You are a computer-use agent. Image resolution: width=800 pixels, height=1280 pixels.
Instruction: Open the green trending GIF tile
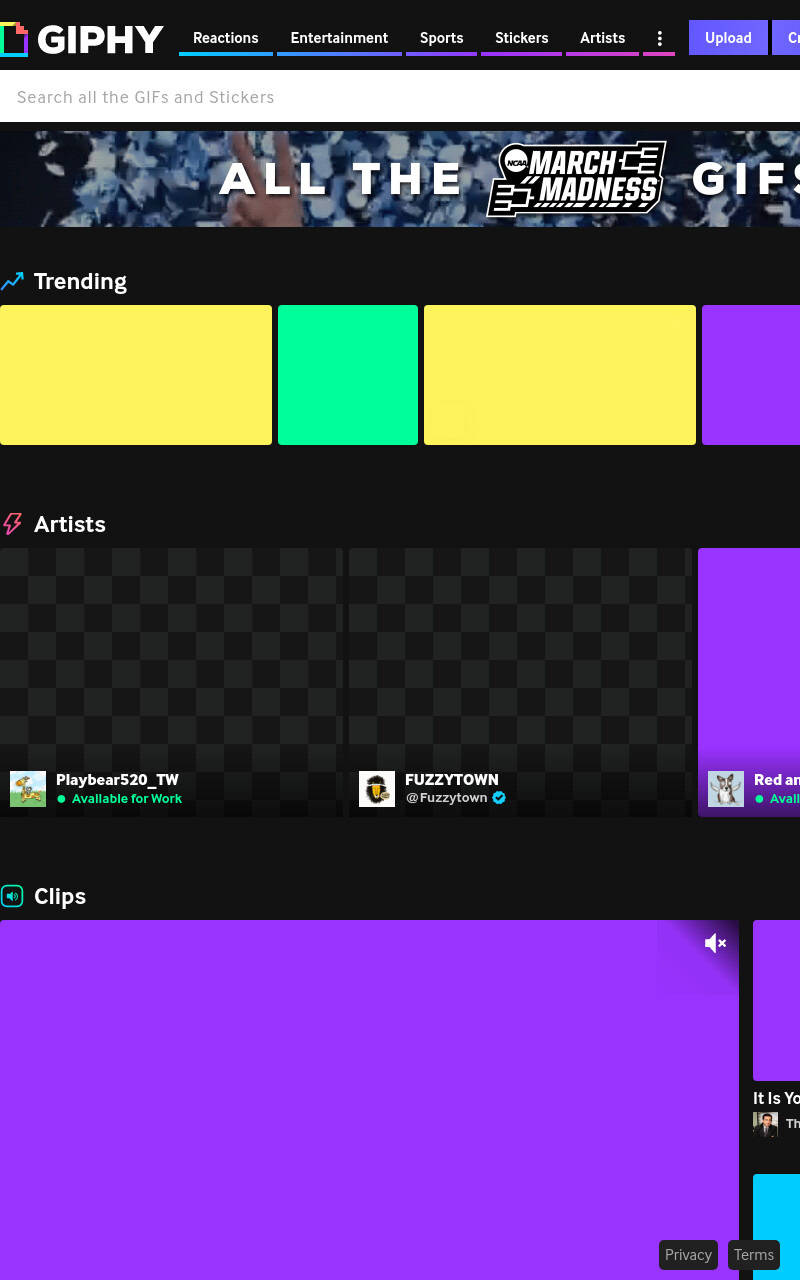tap(348, 375)
